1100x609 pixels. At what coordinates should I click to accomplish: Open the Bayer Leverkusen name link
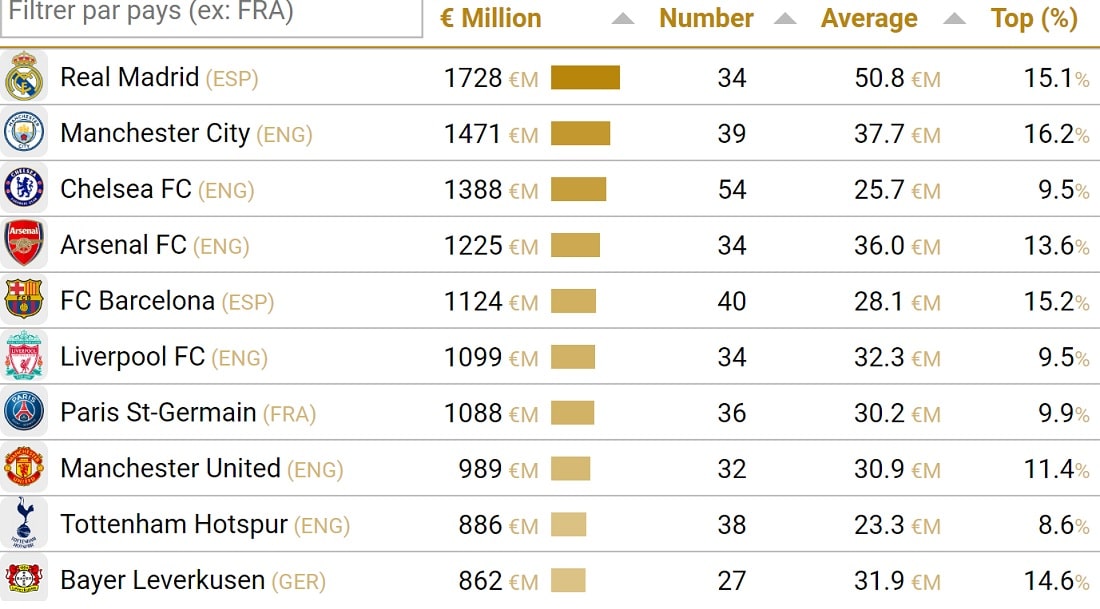163,580
